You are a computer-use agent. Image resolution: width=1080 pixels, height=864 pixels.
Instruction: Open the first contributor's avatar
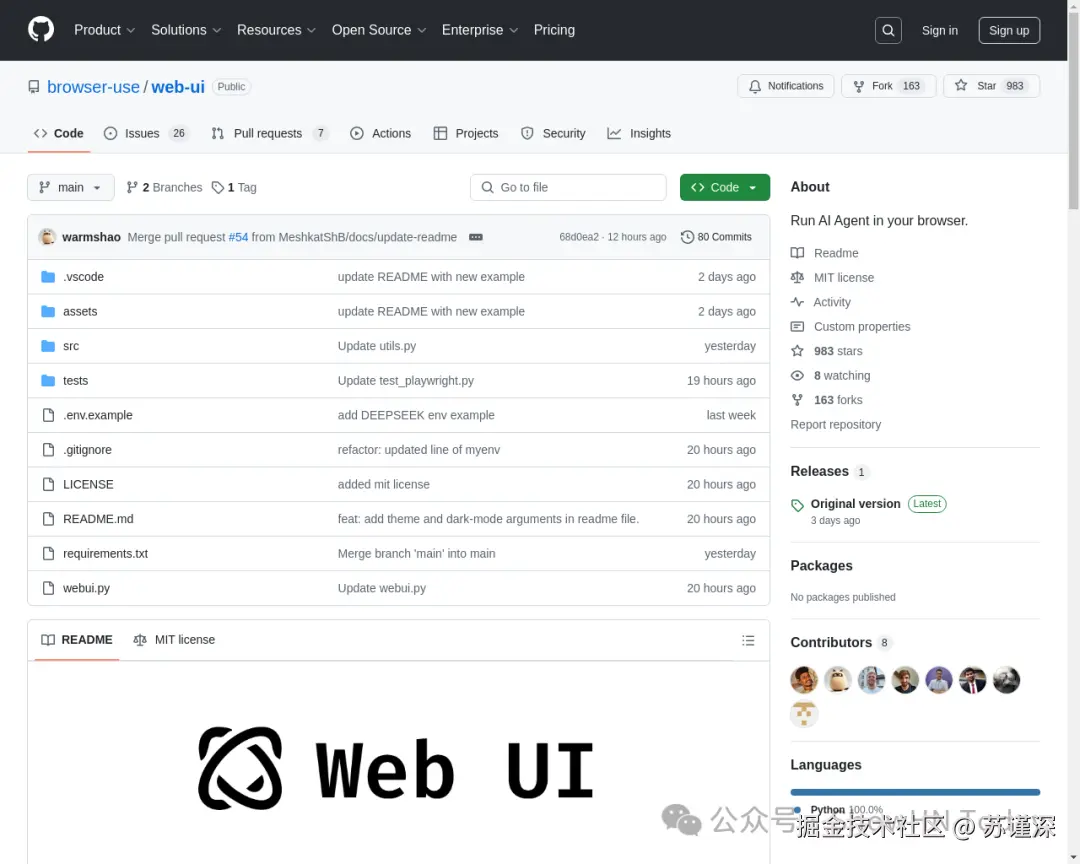pyautogui.click(x=804, y=680)
